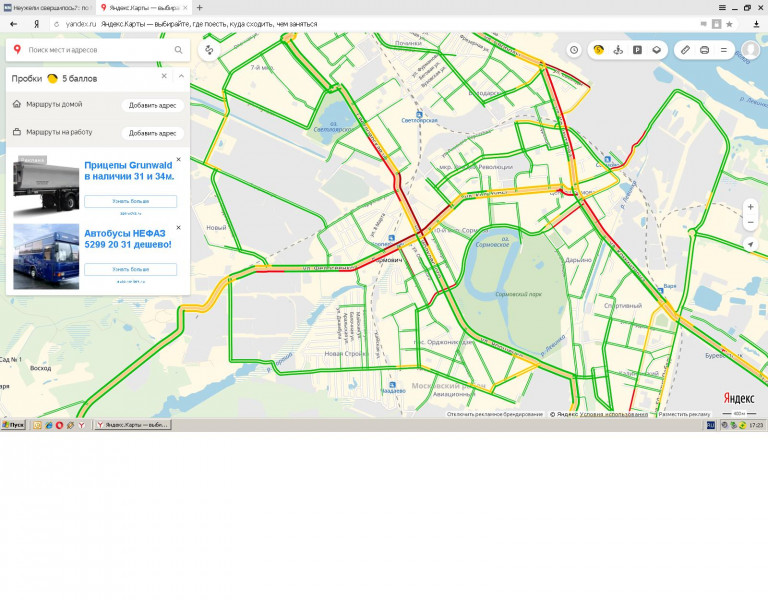Open the Прицепы Grunwald ad headline
Screen dimensions: 768x600
tap(129, 170)
